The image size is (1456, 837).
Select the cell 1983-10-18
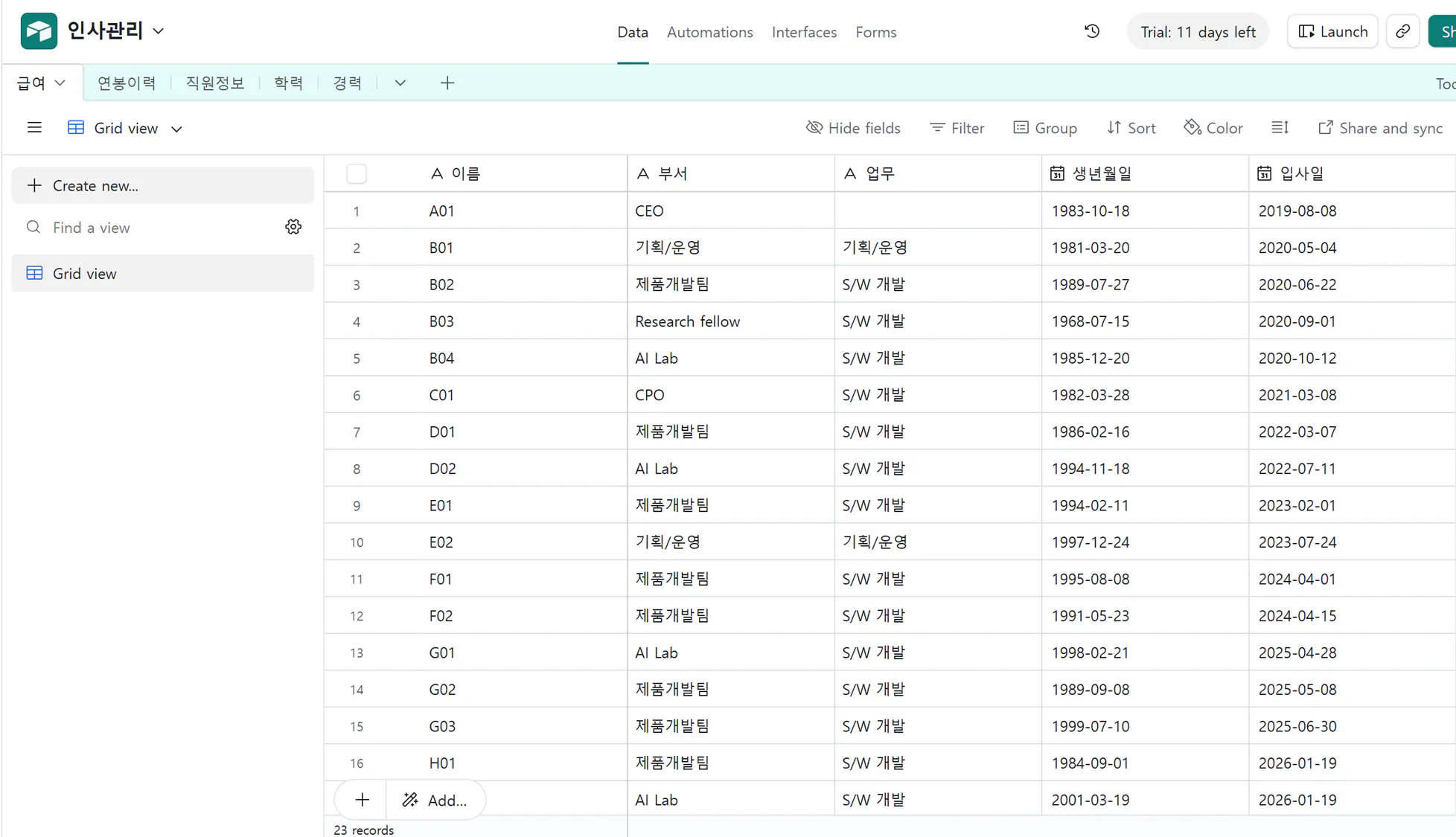tap(1144, 211)
